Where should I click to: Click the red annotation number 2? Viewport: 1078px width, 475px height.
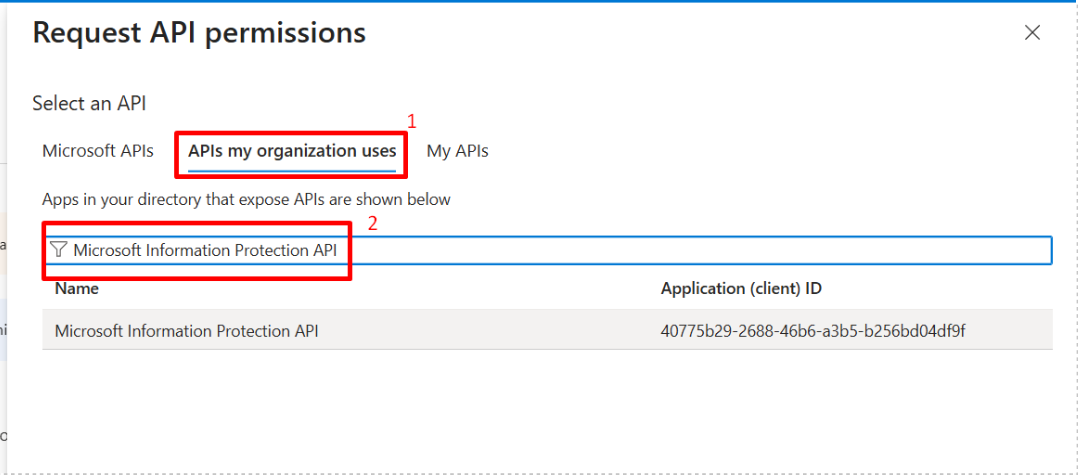click(x=373, y=224)
